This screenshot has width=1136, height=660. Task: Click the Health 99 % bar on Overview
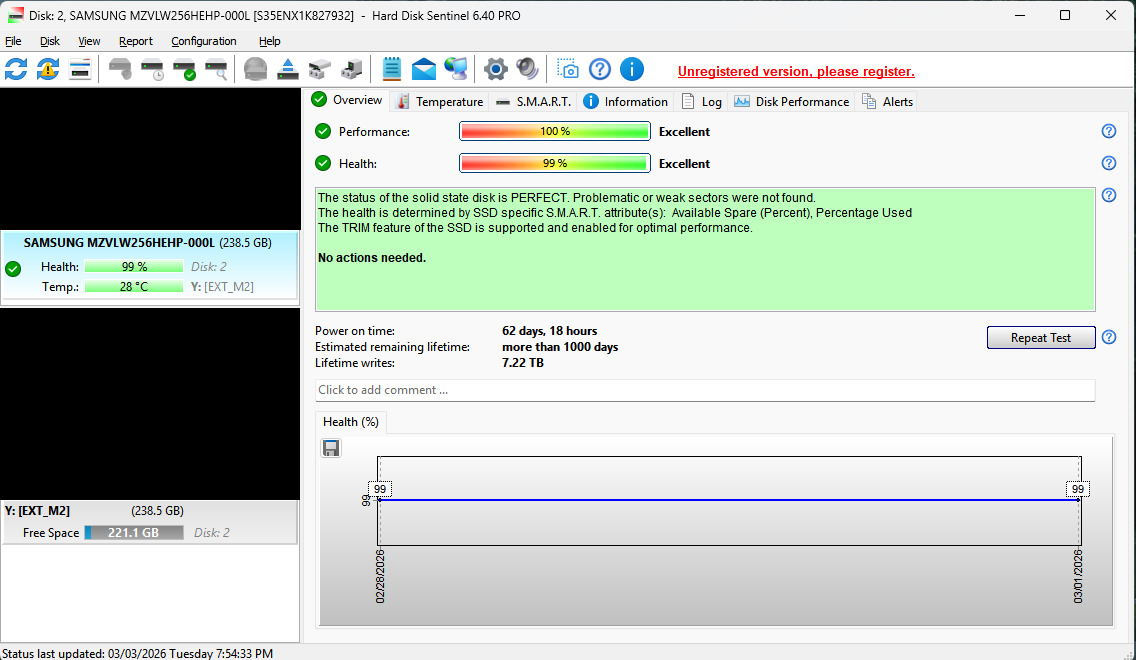click(554, 163)
